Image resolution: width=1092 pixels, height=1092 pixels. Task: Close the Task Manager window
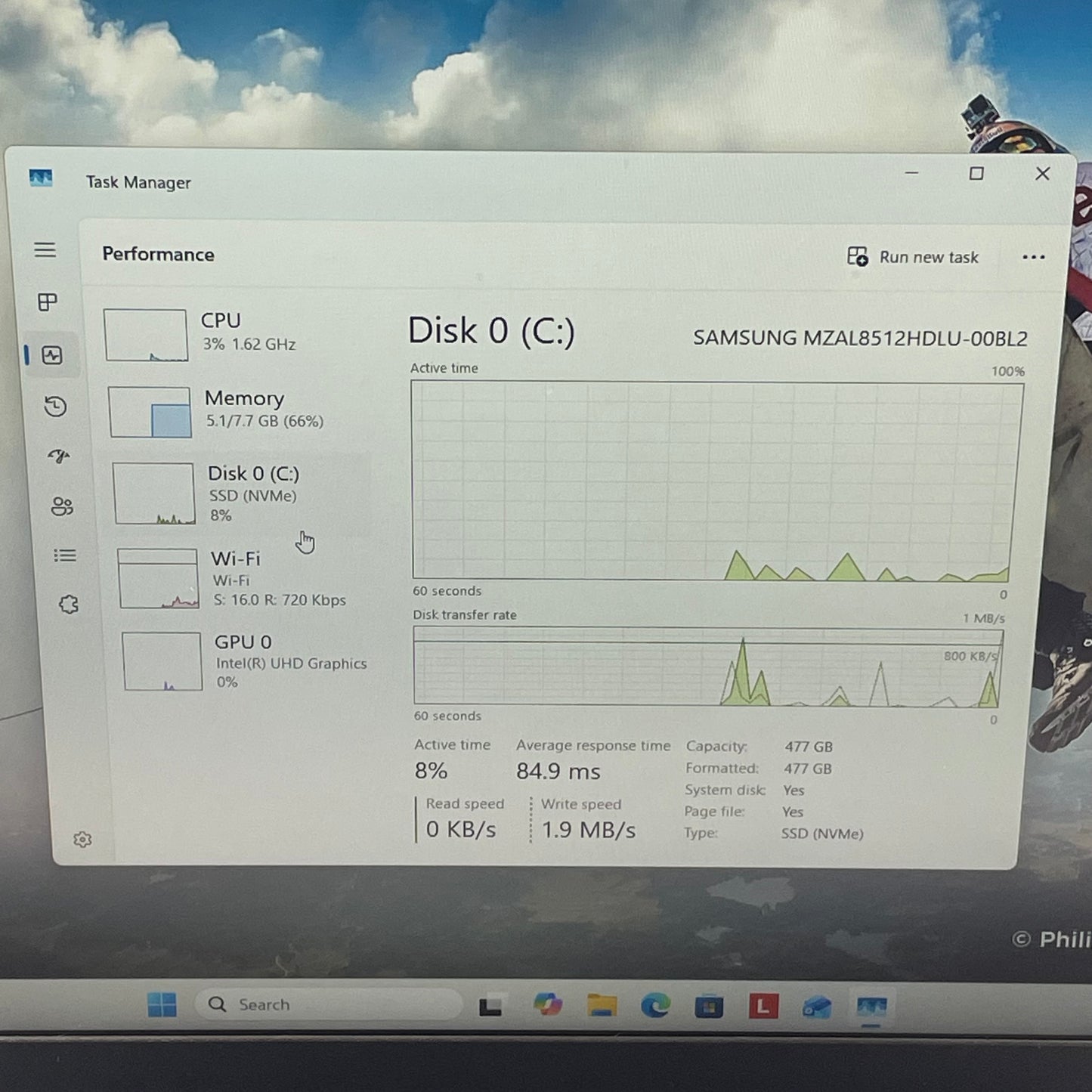[1043, 174]
